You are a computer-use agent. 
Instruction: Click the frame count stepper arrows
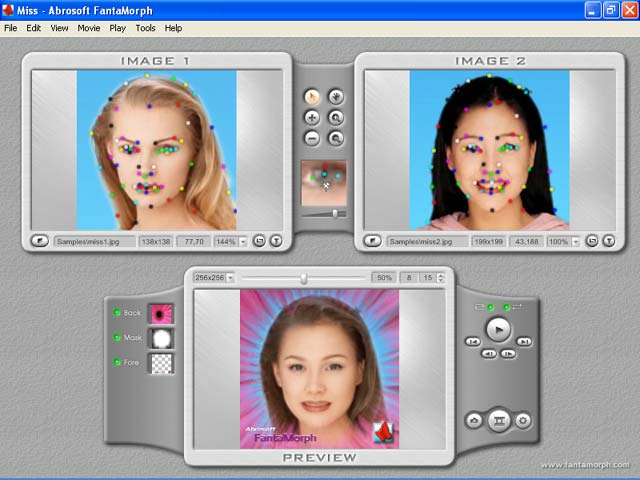[x=440, y=278]
